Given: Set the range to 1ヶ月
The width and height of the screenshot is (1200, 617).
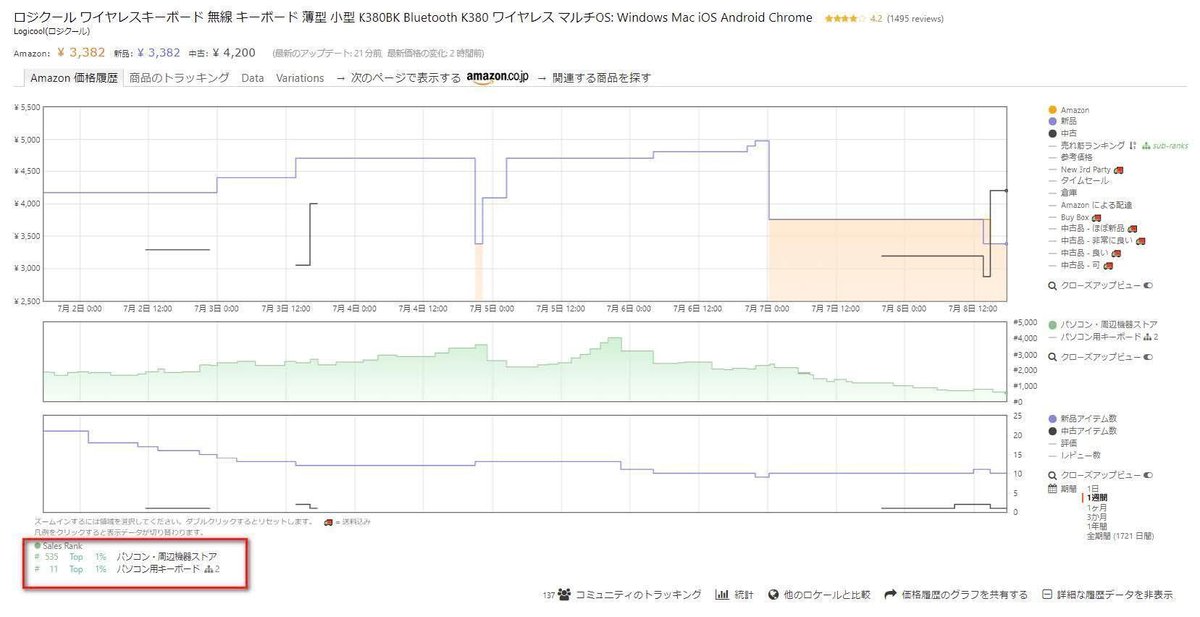Looking at the screenshot, I should pos(1099,507).
